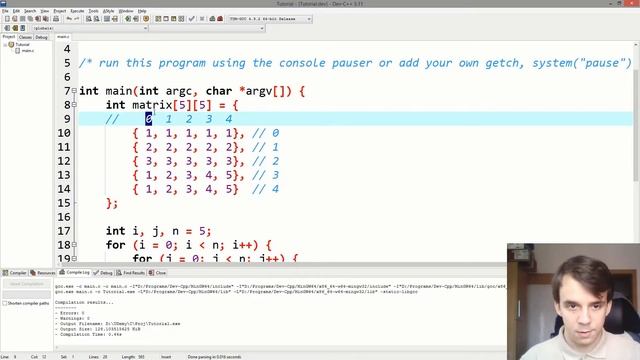
Task: Open the Find Results bottom tab
Action: click(131, 273)
